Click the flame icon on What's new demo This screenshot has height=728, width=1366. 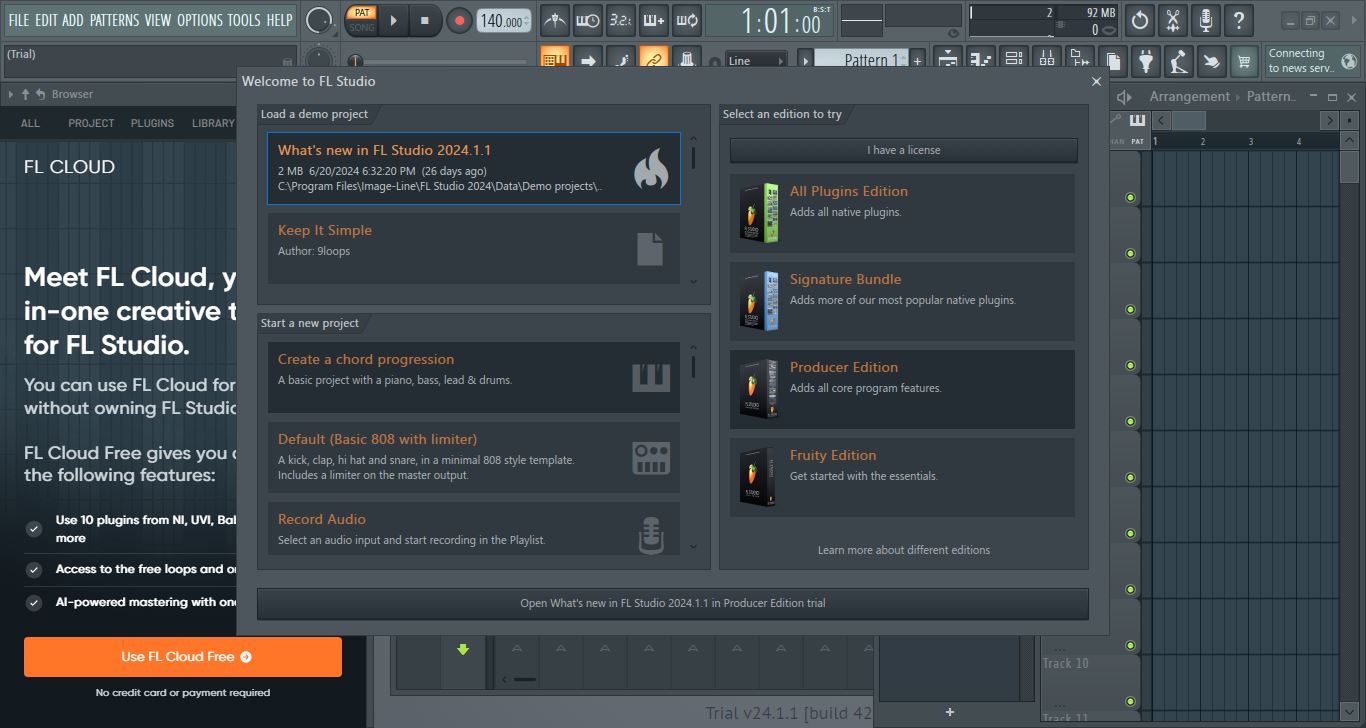coord(650,169)
